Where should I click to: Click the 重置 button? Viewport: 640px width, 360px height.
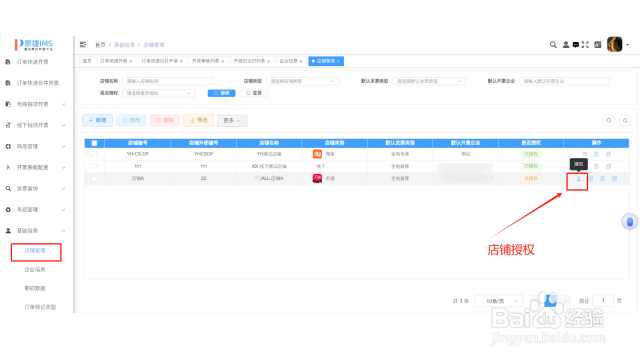click(x=254, y=93)
